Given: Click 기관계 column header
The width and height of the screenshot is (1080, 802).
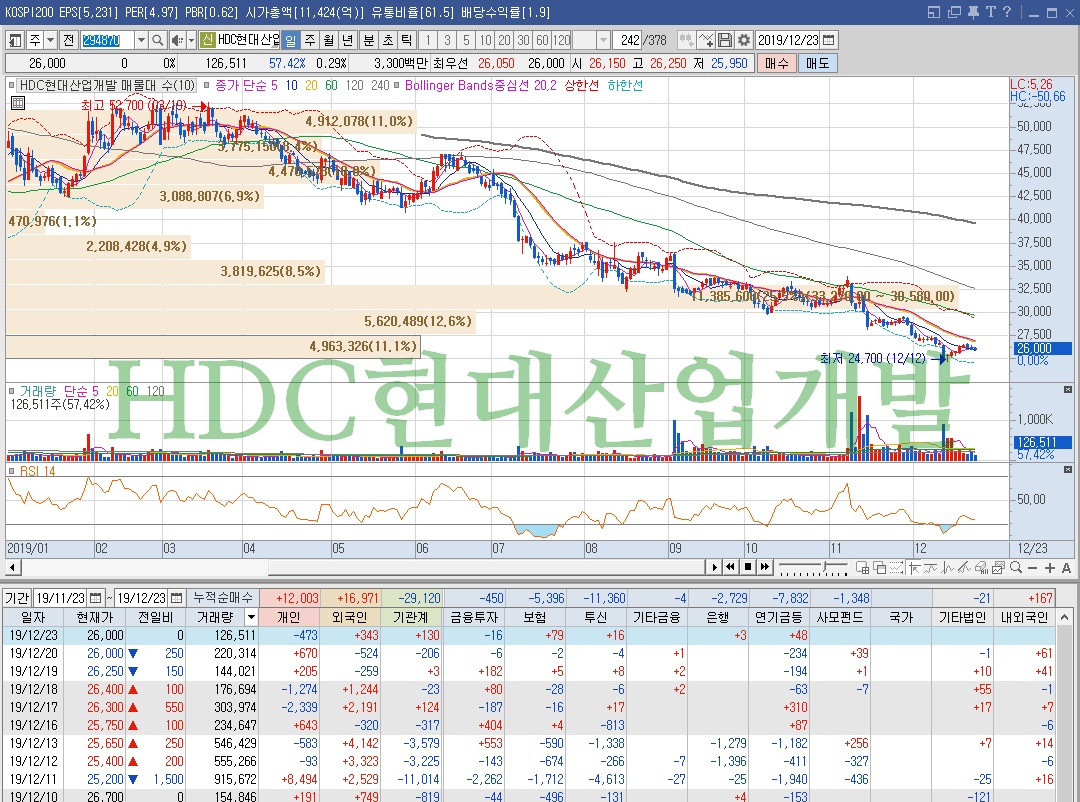Looking at the screenshot, I should point(411,617).
